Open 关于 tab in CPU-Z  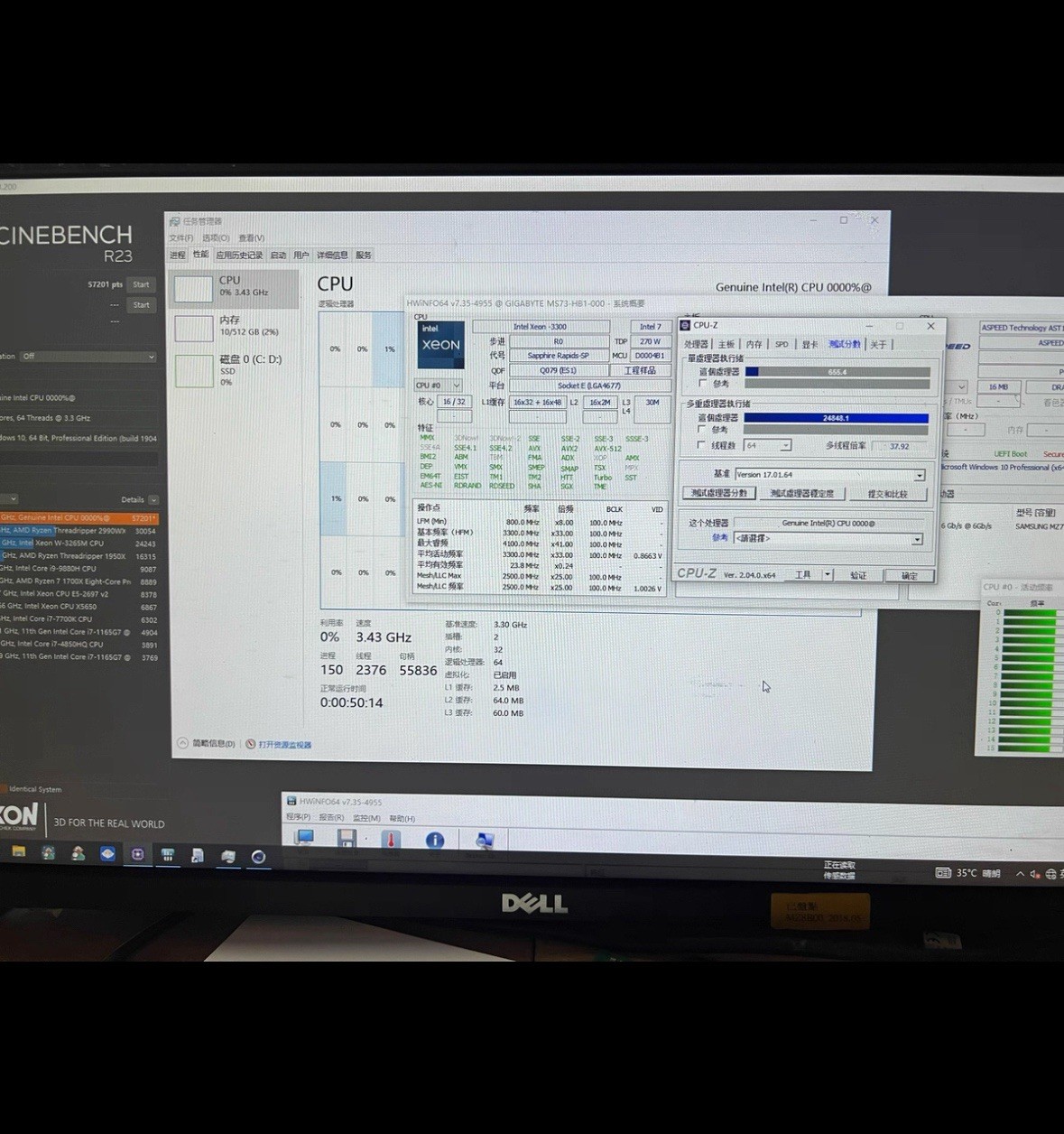[878, 344]
